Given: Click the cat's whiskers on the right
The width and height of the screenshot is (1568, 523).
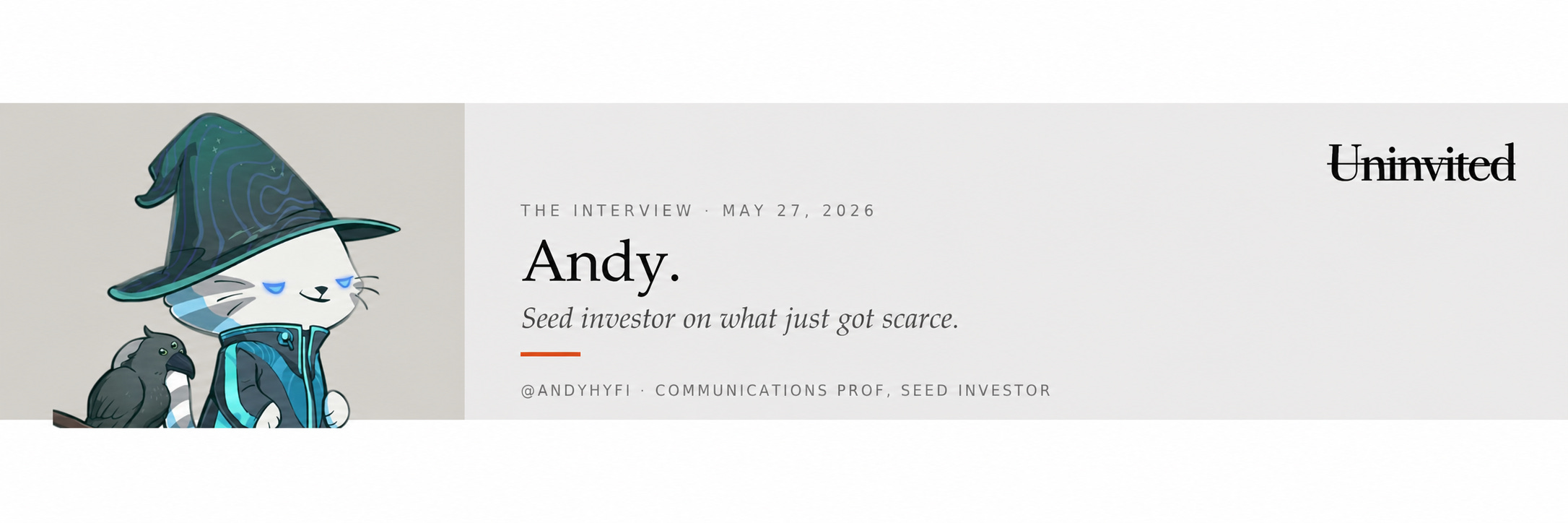Looking at the screenshot, I should 367,290.
